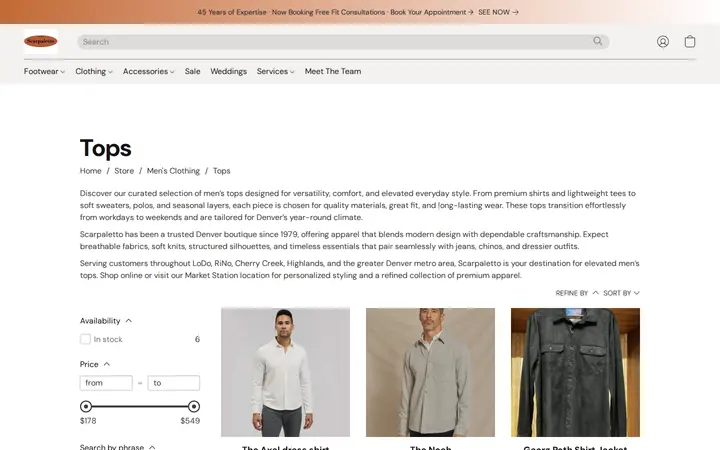720x450 pixels.
Task: Open the Weddings menu item
Action: 228,71
